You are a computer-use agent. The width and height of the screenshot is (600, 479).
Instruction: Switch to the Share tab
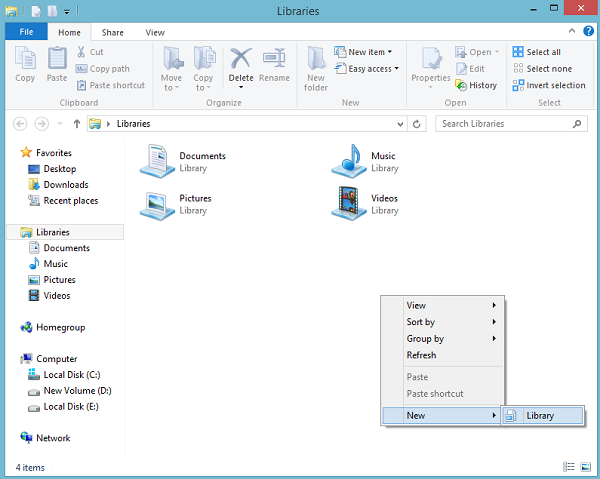point(112,33)
